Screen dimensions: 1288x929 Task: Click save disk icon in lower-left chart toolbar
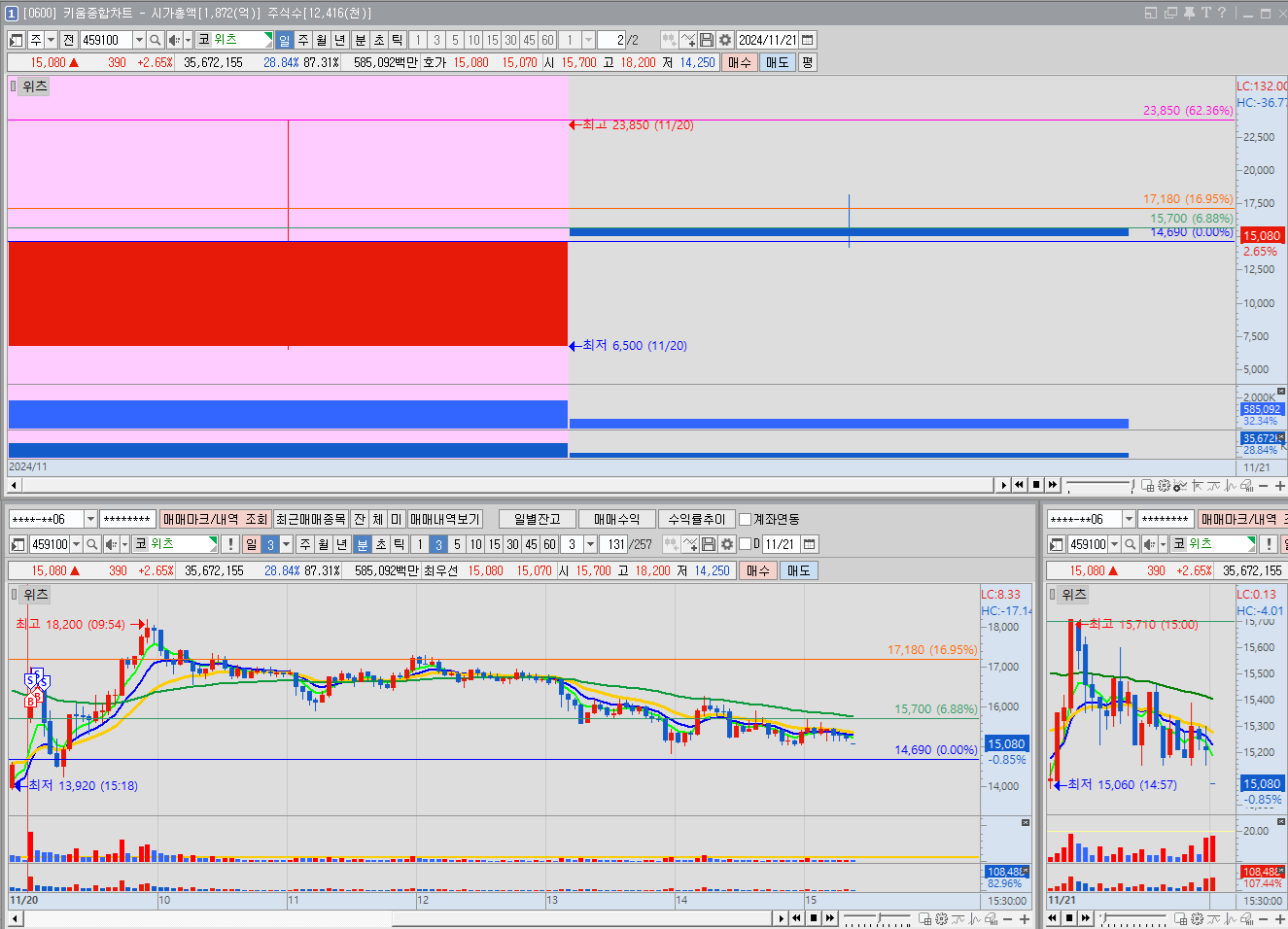[x=709, y=544]
